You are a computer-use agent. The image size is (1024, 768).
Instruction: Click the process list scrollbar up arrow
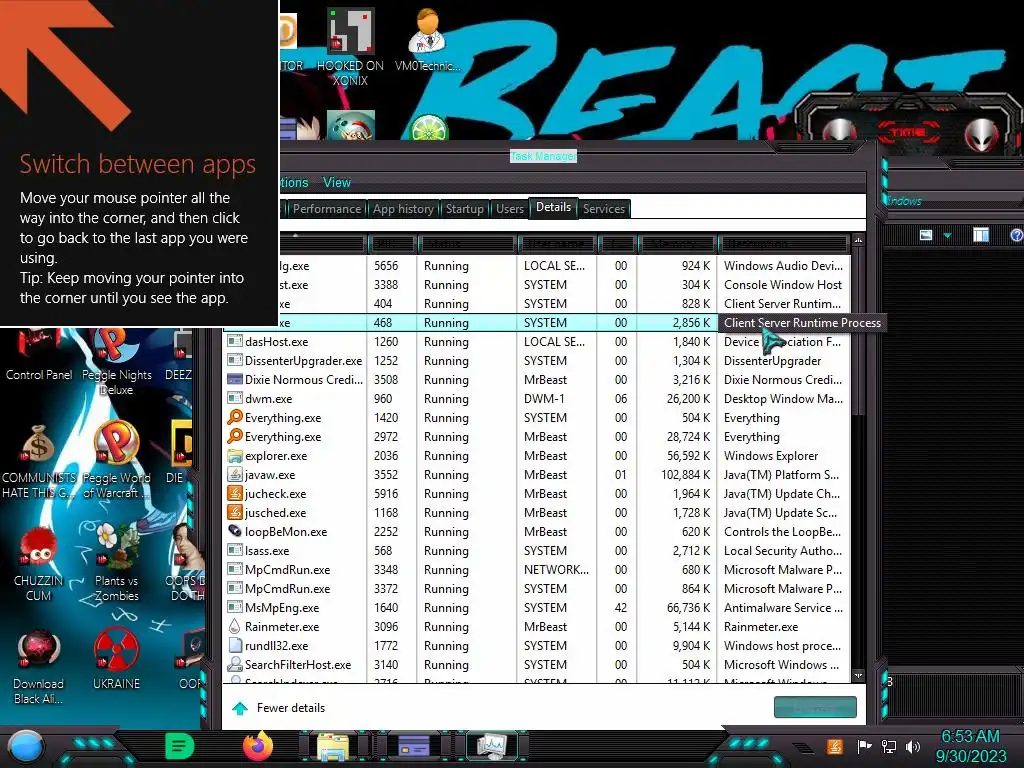(x=858, y=241)
